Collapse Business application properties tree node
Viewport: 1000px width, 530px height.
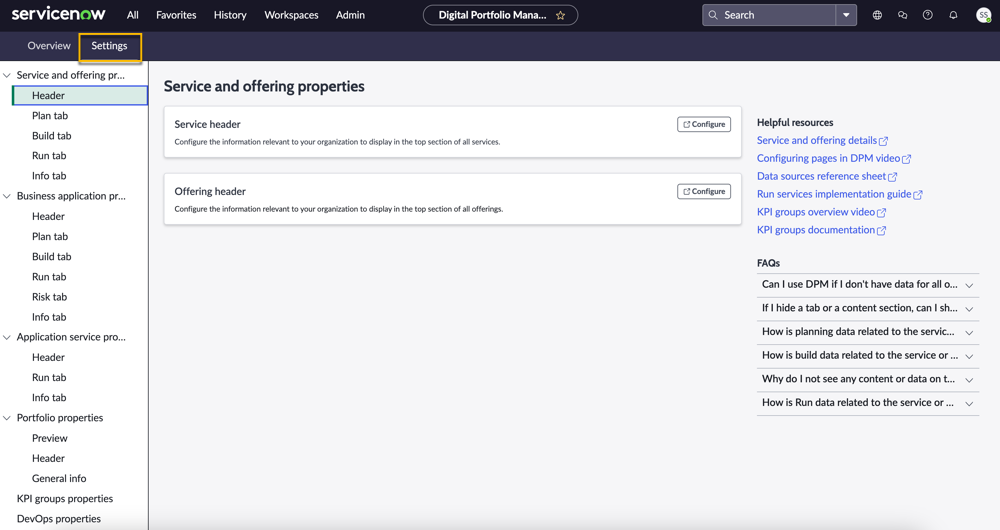7,196
